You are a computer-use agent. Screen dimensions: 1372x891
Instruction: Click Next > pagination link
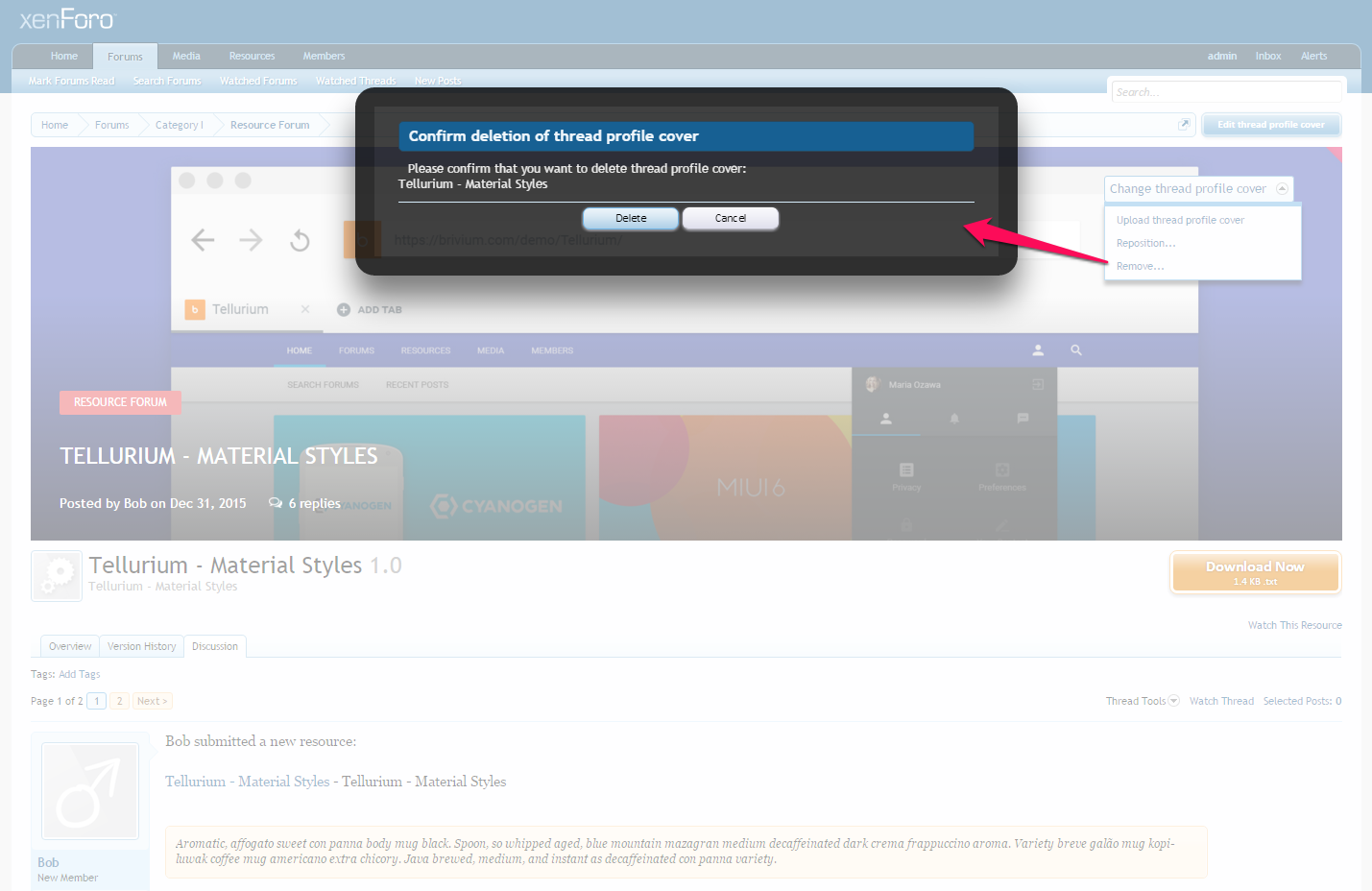(152, 701)
